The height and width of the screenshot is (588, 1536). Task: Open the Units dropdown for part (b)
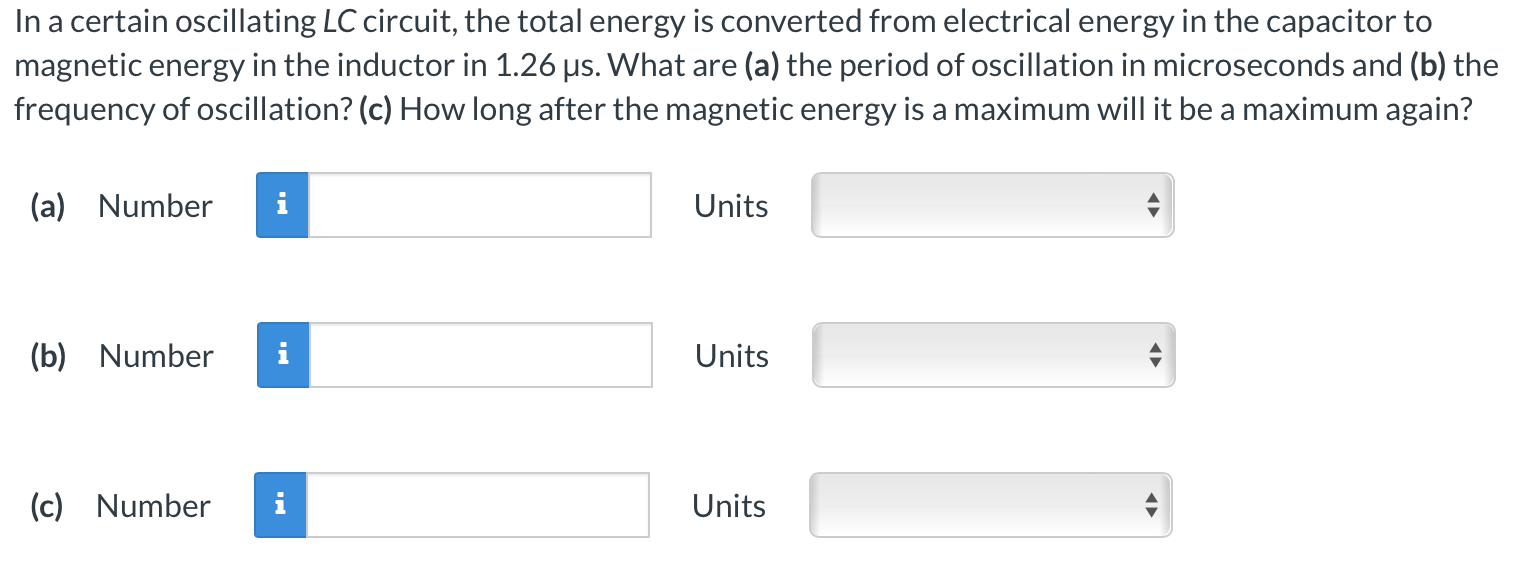[992, 355]
